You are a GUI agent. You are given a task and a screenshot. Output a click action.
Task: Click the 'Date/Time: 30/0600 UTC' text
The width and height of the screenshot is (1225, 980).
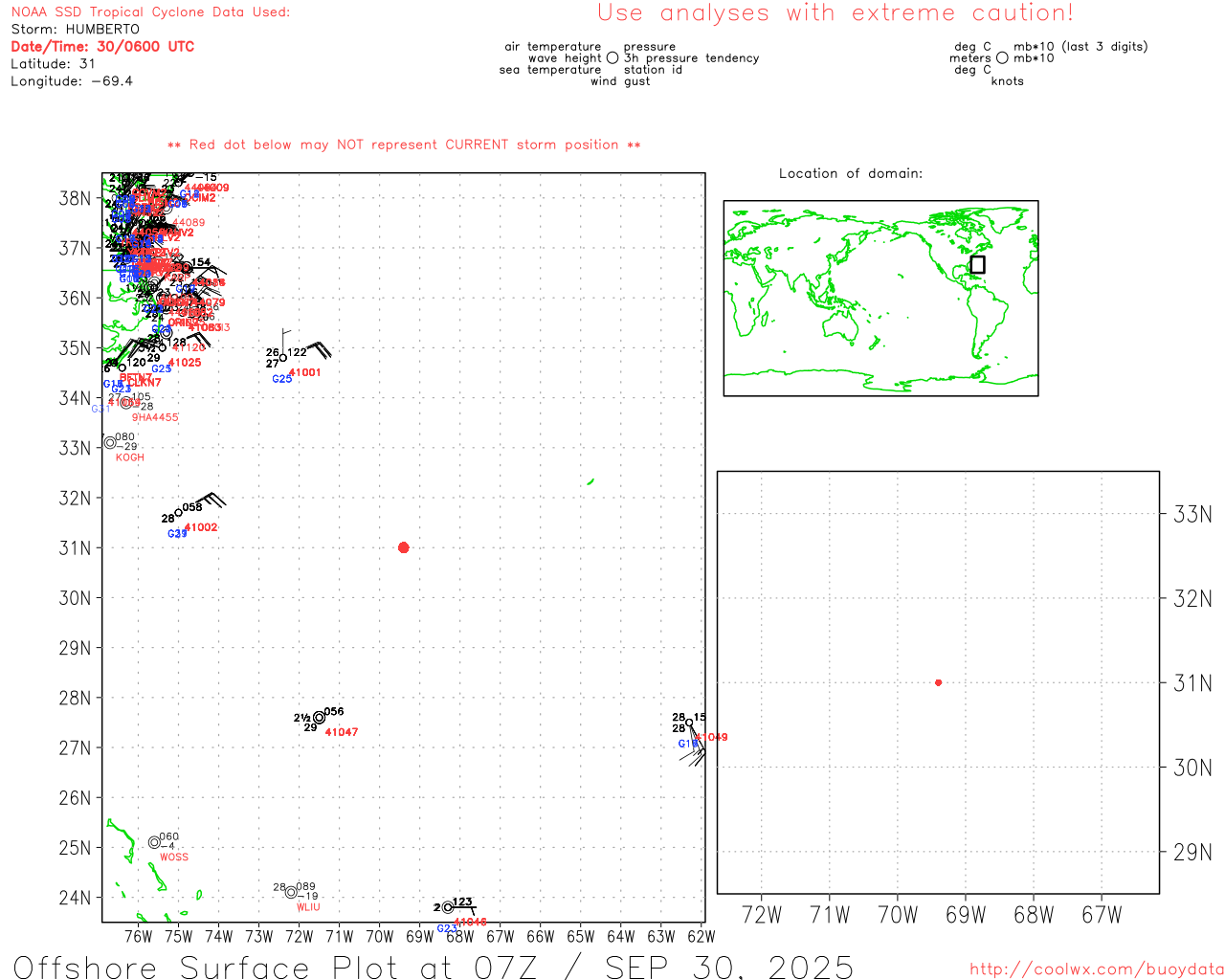pyautogui.click(x=102, y=46)
